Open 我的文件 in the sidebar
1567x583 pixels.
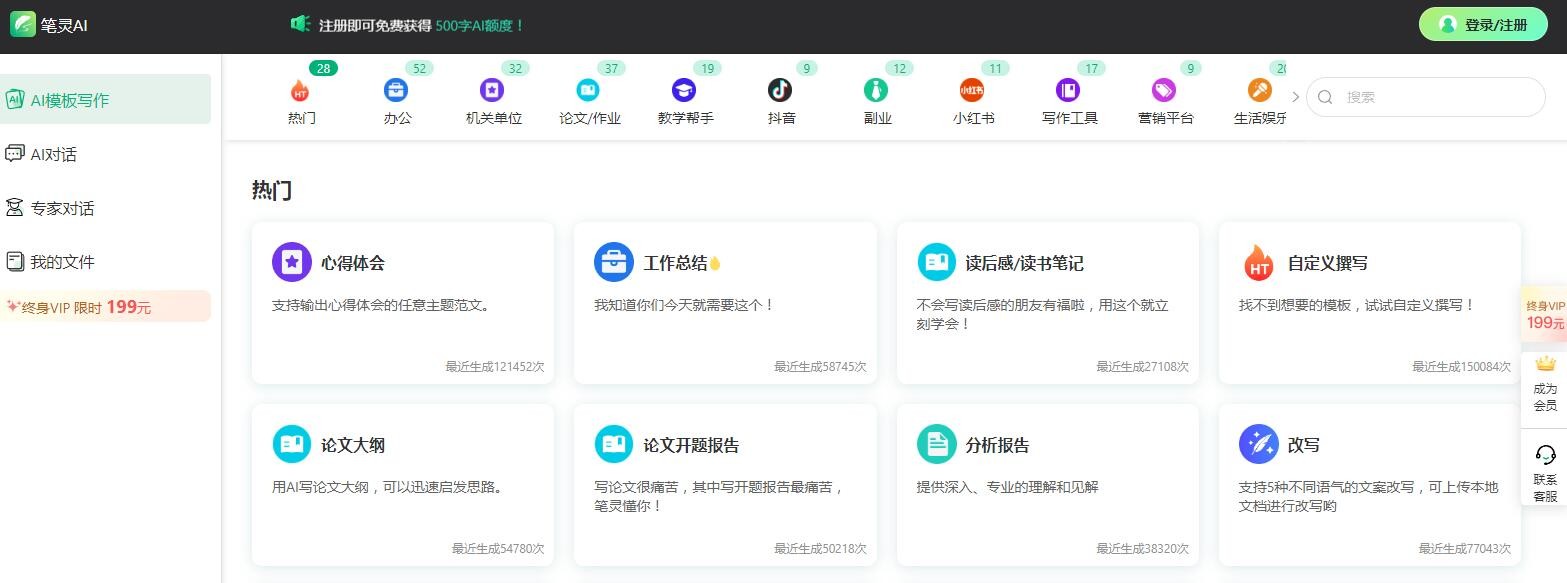tap(105, 262)
